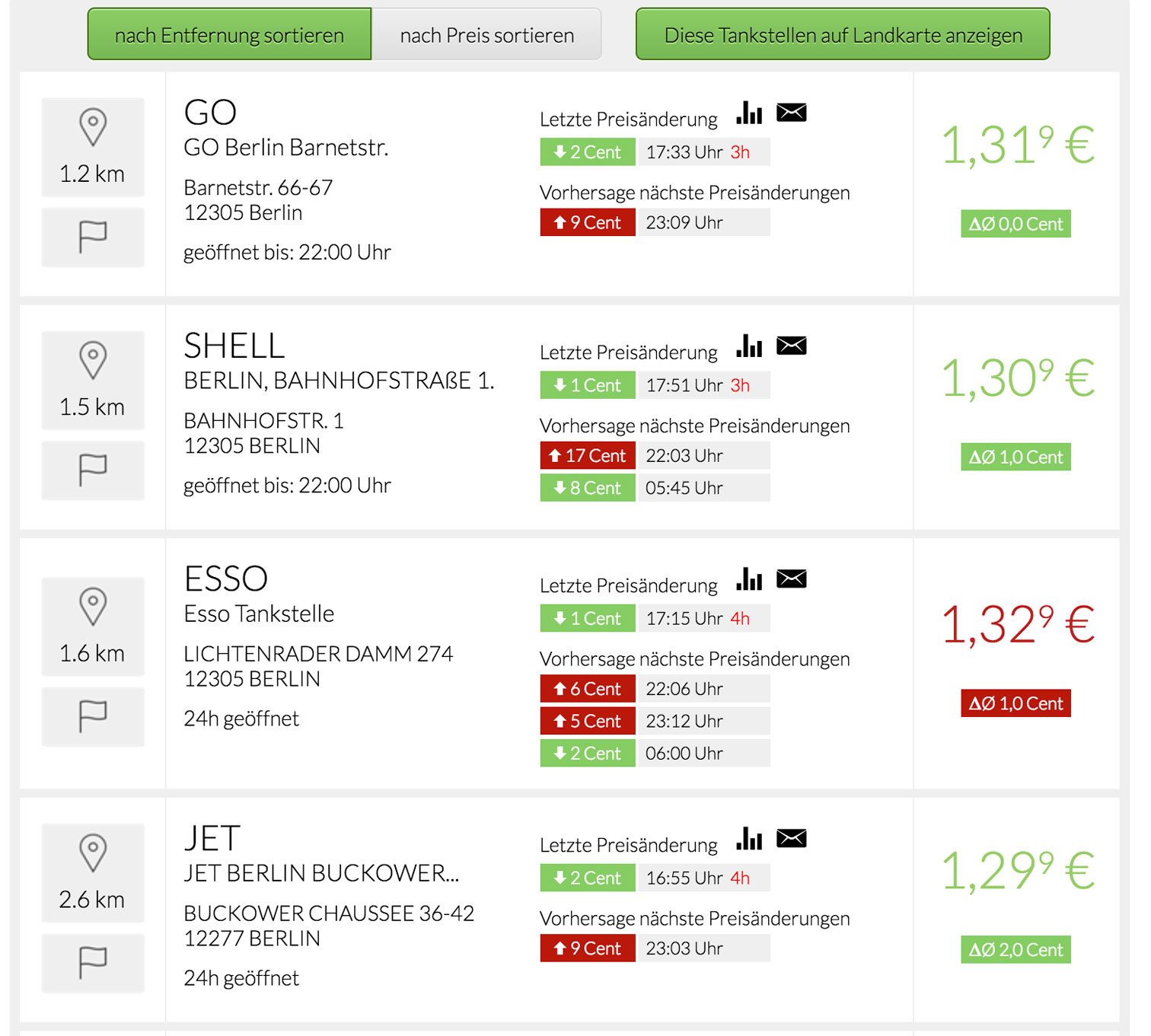
Task: Click the red 17 Cent forecast badge
Action: [x=588, y=456]
